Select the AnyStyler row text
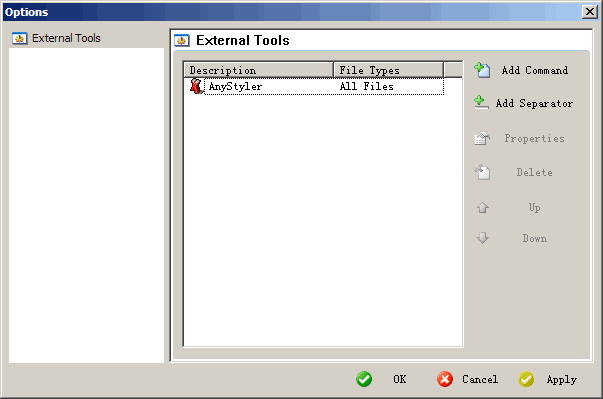The height and width of the screenshot is (399, 603). pyautogui.click(x=235, y=86)
